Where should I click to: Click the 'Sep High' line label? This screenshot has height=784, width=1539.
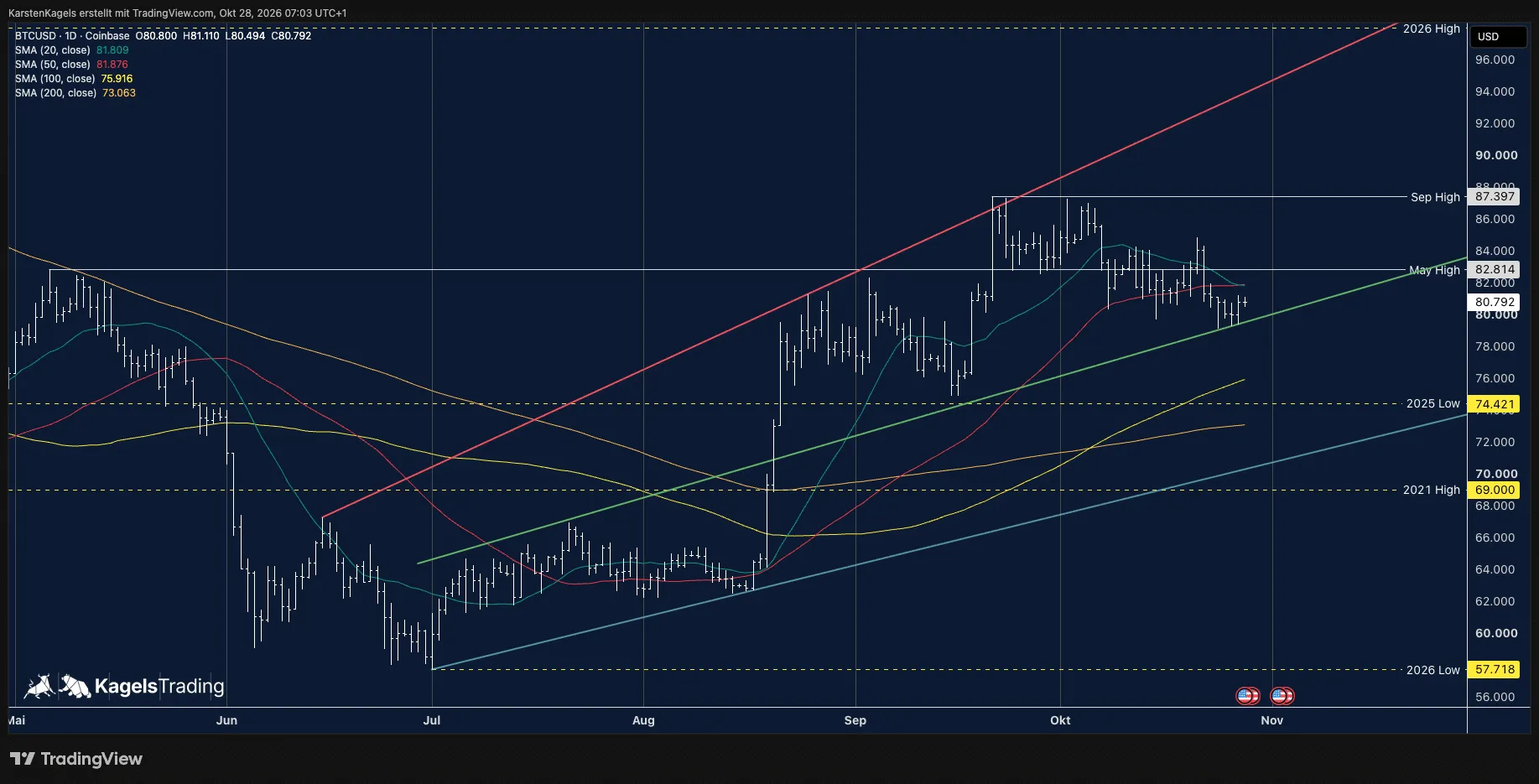click(x=1435, y=197)
